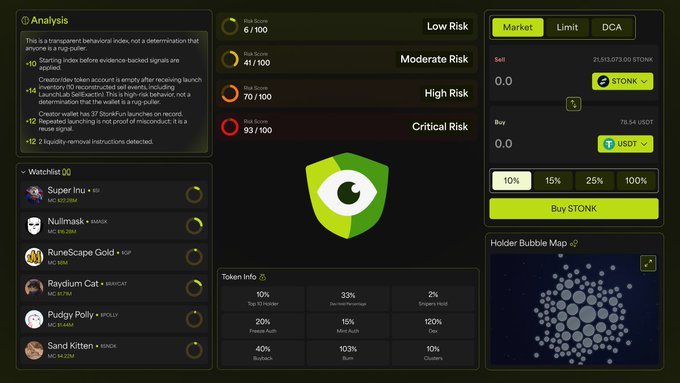Click the 78.54 USDT balance

click(636, 122)
